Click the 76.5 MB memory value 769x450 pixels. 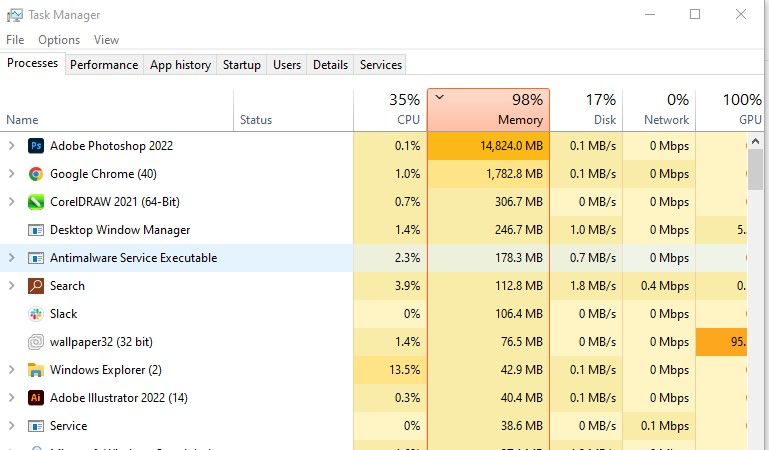[521, 342]
